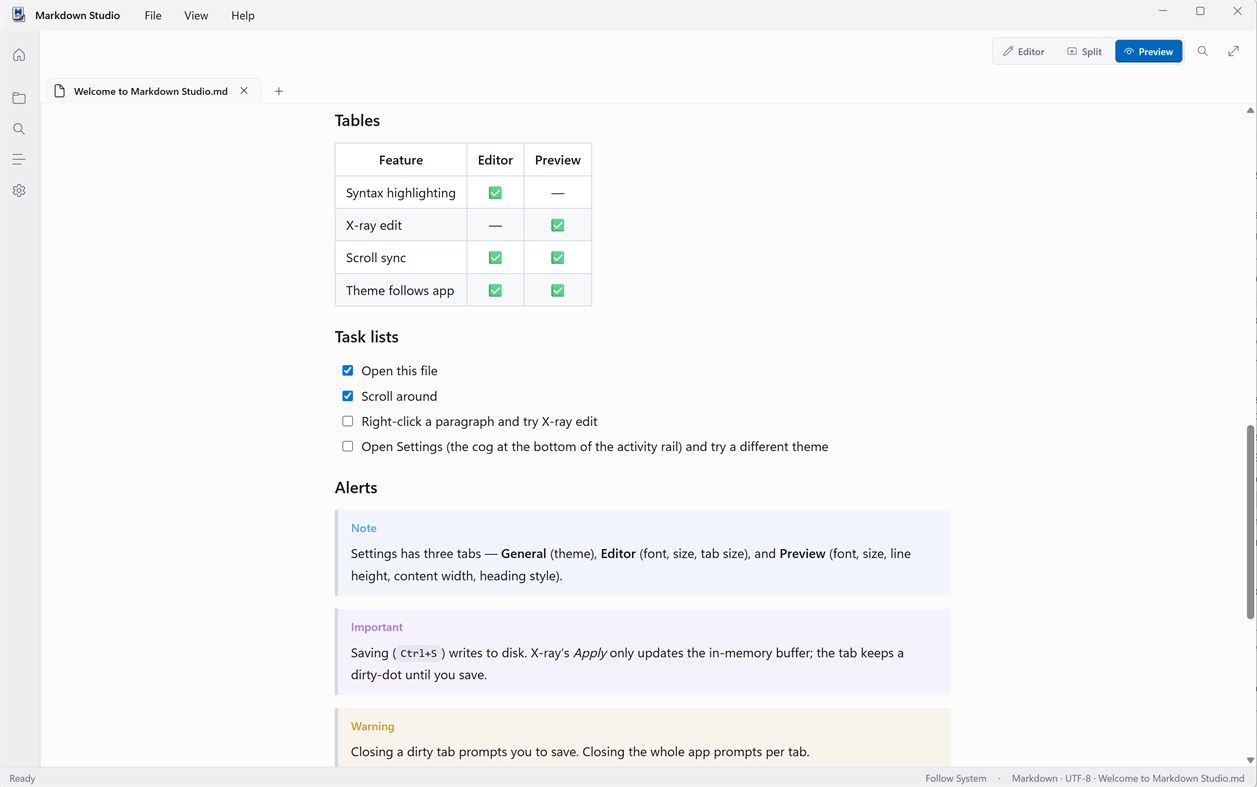
Task: Click Markdown language in status bar
Action: pyautogui.click(x=1034, y=778)
